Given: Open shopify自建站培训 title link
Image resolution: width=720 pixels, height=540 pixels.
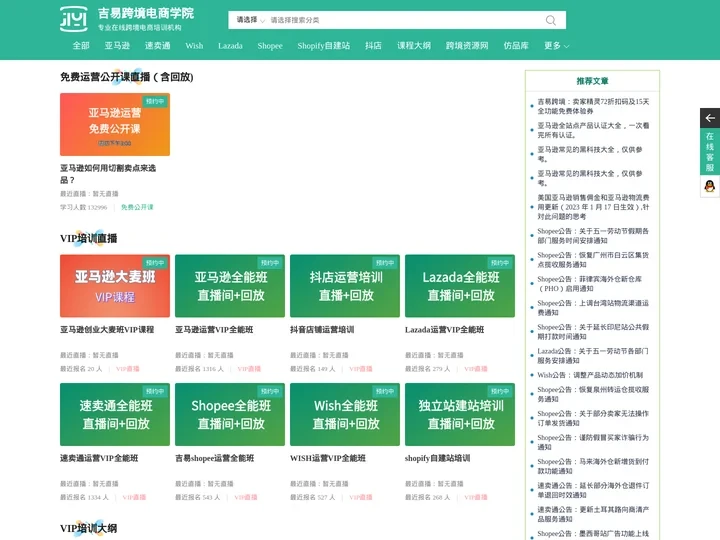Looking at the screenshot, I should pyautogui.click(x=438, y=458).
